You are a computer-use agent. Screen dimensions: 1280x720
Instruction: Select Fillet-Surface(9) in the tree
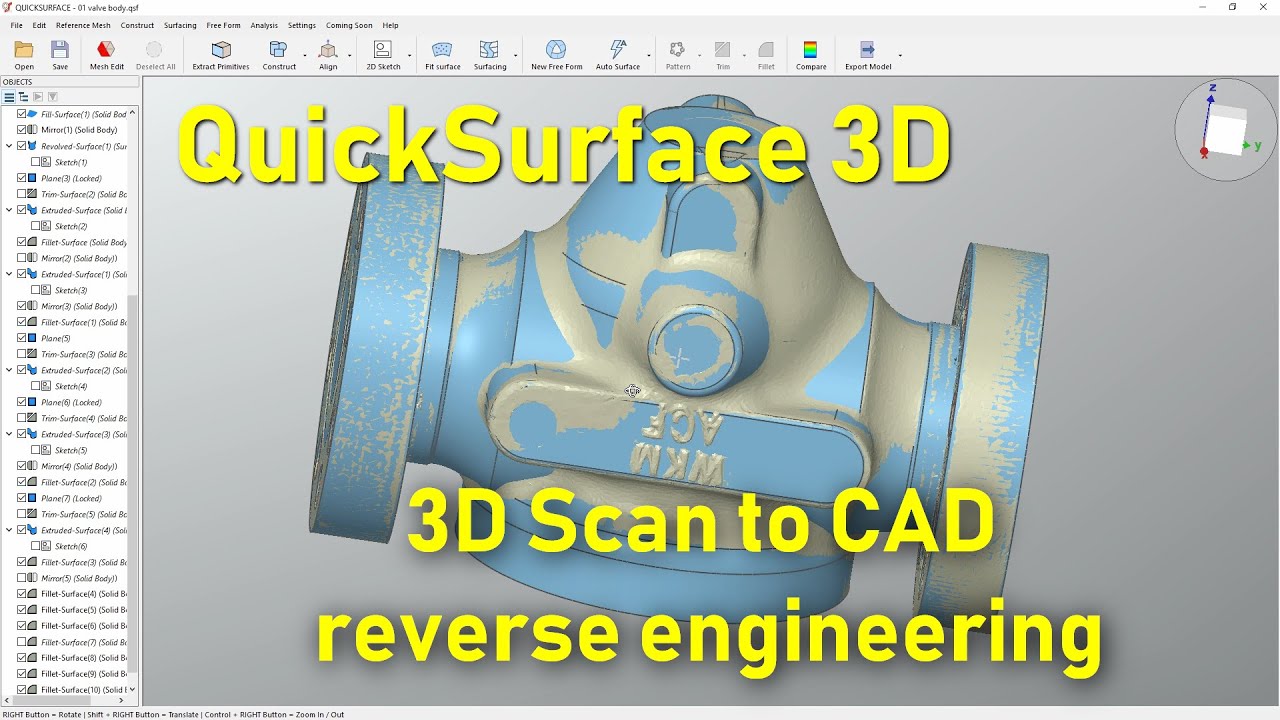tap(83, 674)
